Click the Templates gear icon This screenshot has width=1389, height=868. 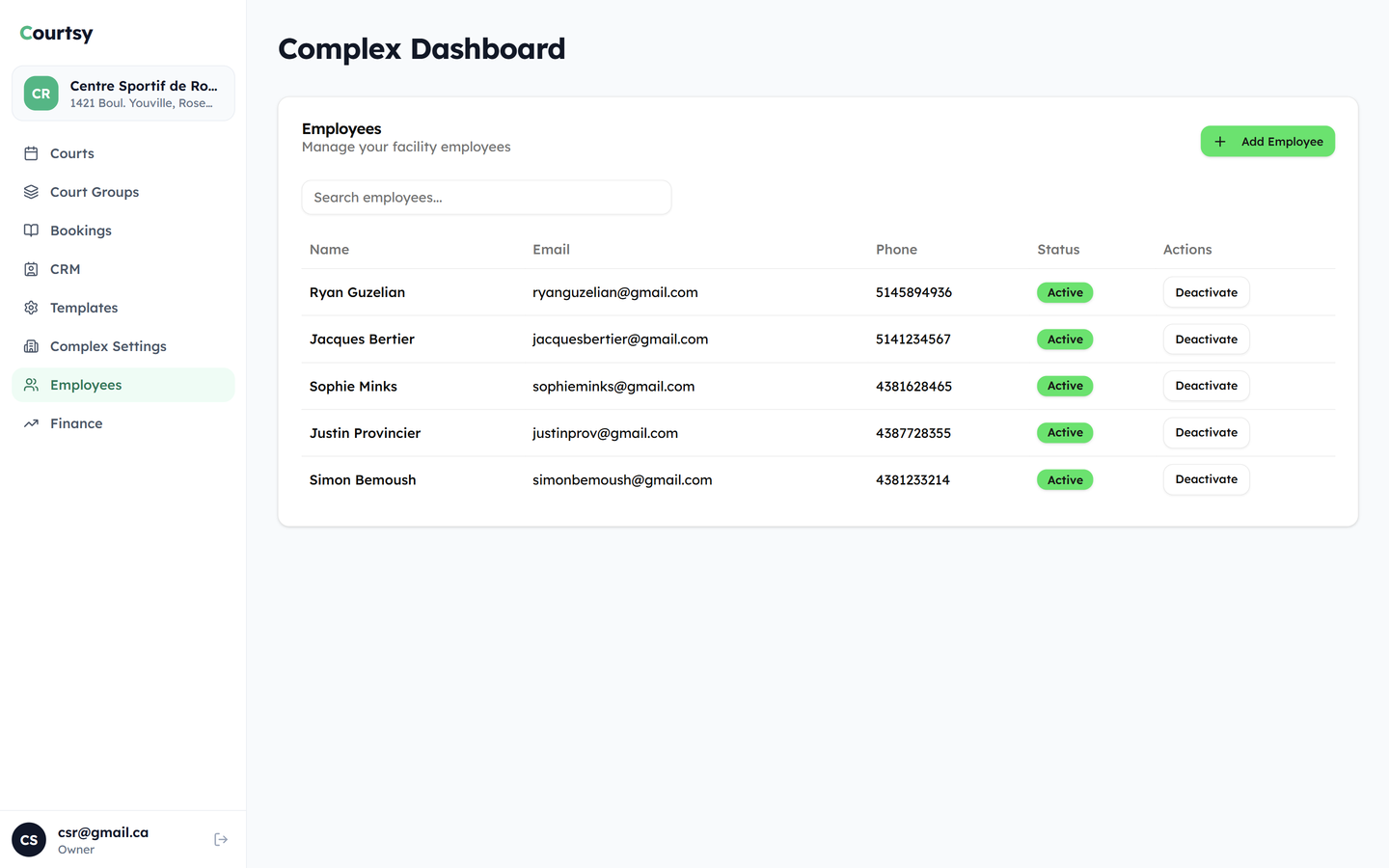click(x=31, y=308)
